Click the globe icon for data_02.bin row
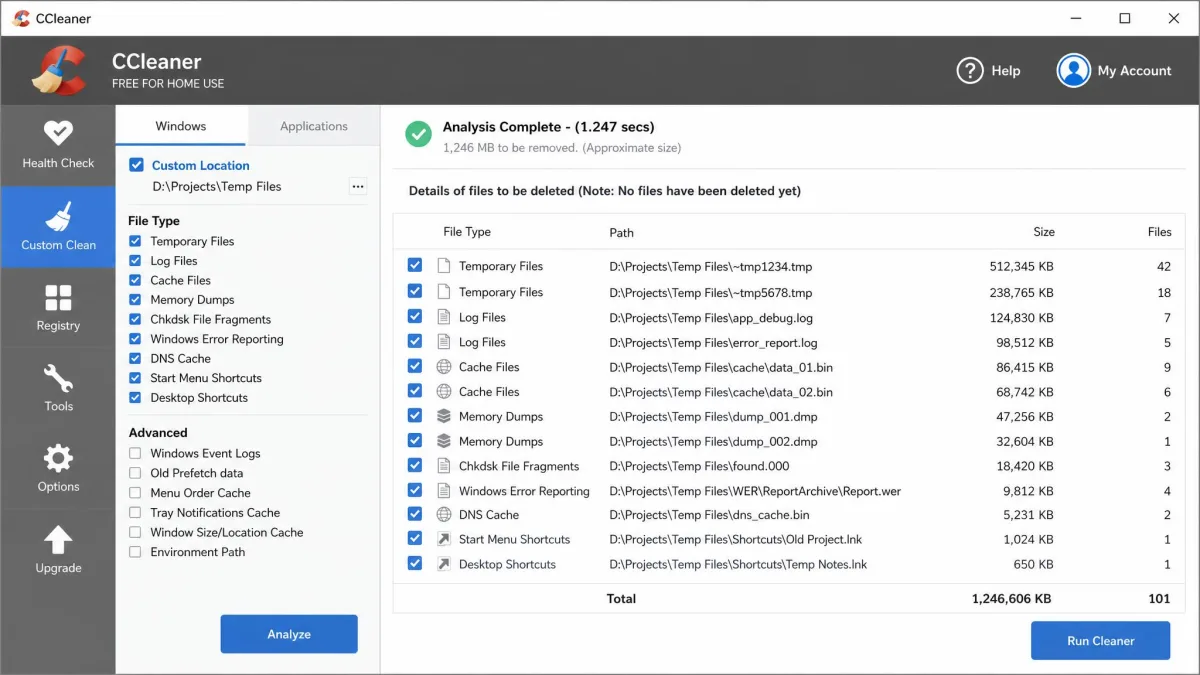This screenshot has width=1200, height=675. 444,392
